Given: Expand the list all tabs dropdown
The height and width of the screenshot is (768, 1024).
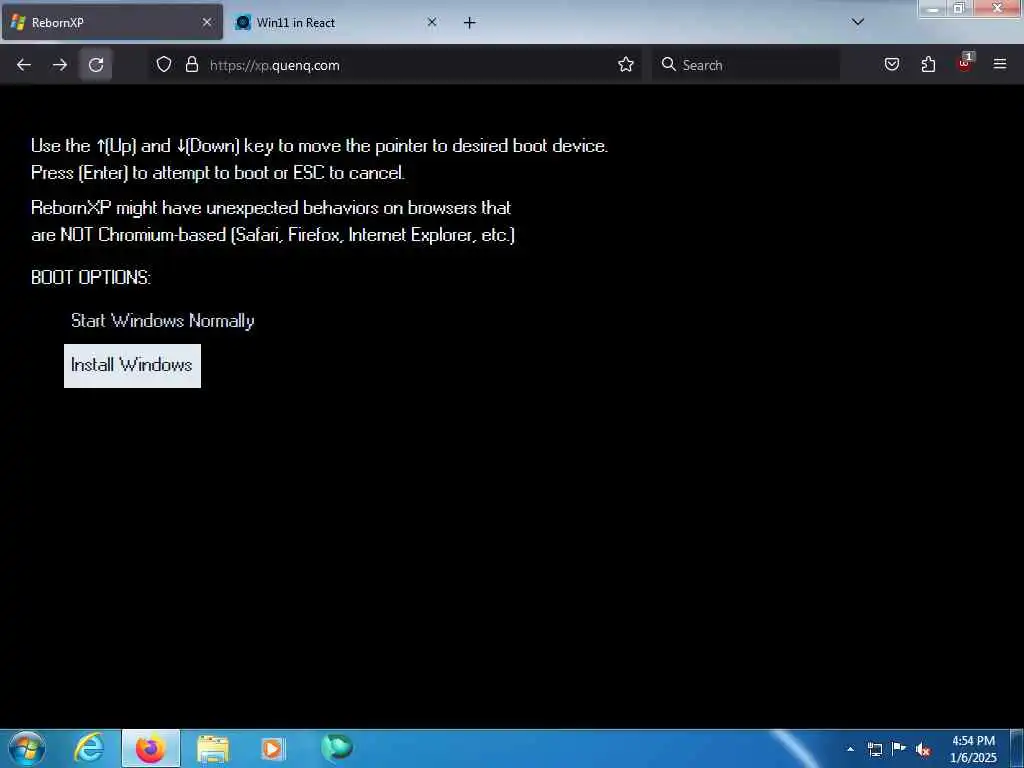Looking at the screenshot, I should tap(858, 22).
